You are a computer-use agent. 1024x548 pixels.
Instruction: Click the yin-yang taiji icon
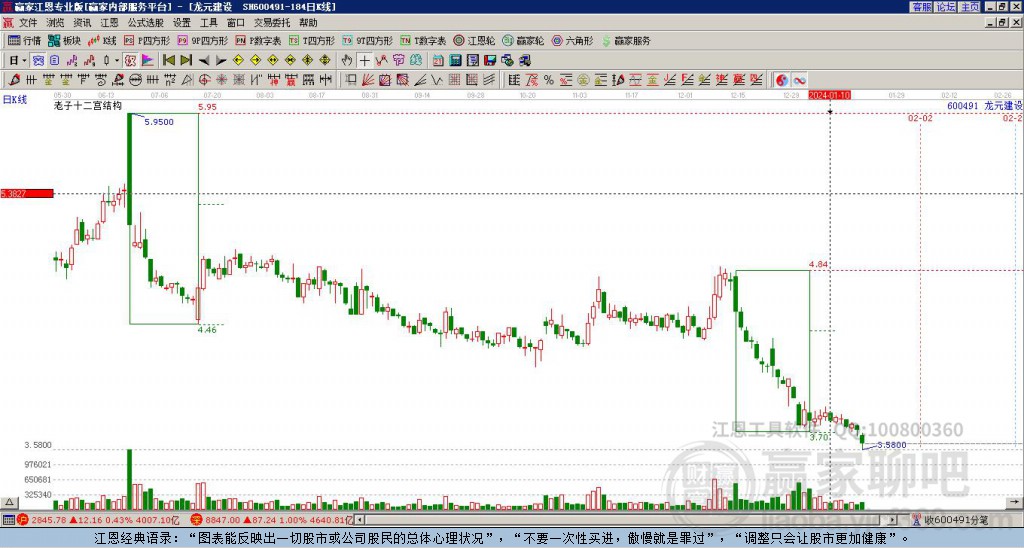(x=782, y=80)
